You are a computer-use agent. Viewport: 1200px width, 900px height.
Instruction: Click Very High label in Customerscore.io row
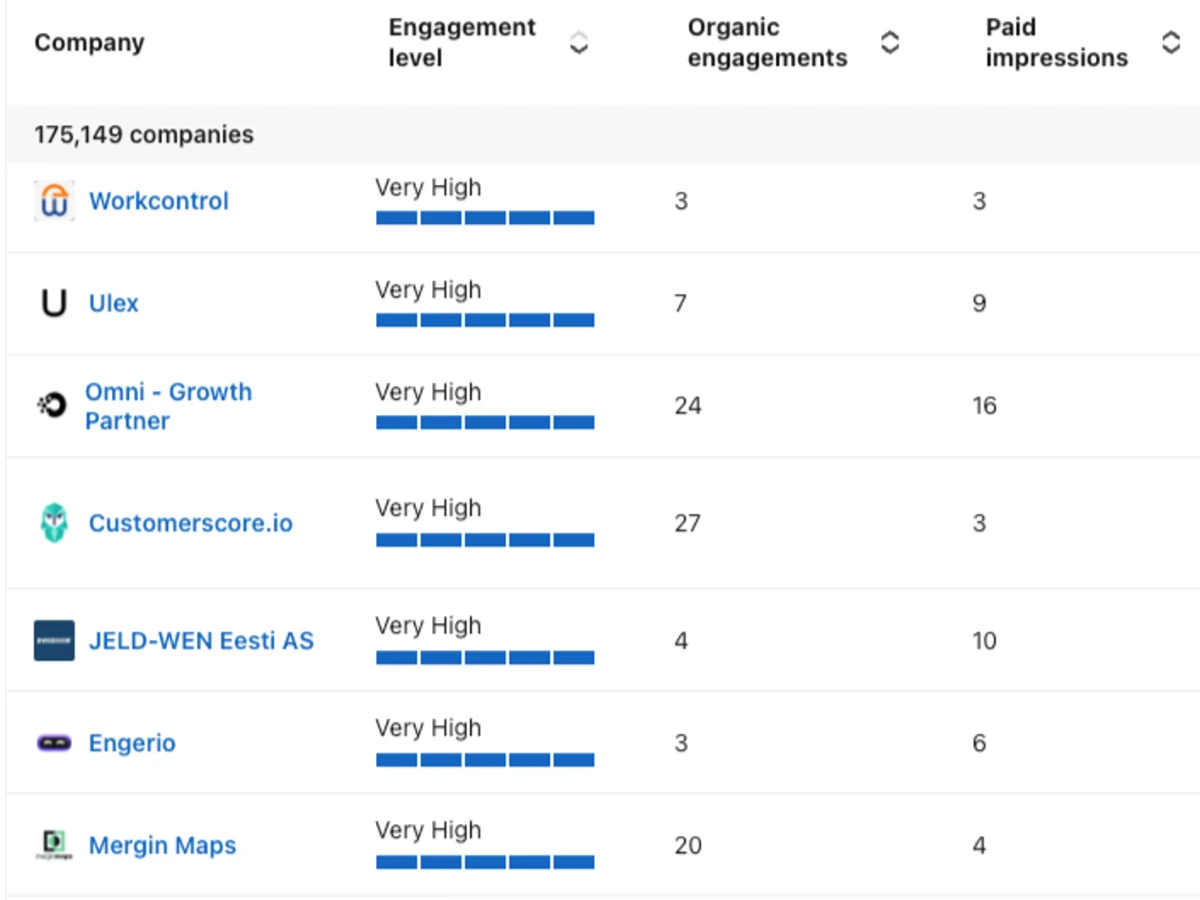coord(428,508)
